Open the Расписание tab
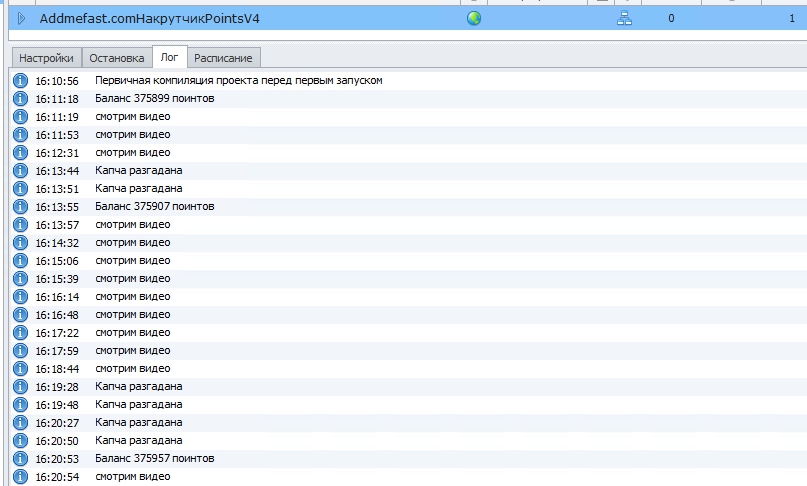807x486 pixels. pos(223,58)
